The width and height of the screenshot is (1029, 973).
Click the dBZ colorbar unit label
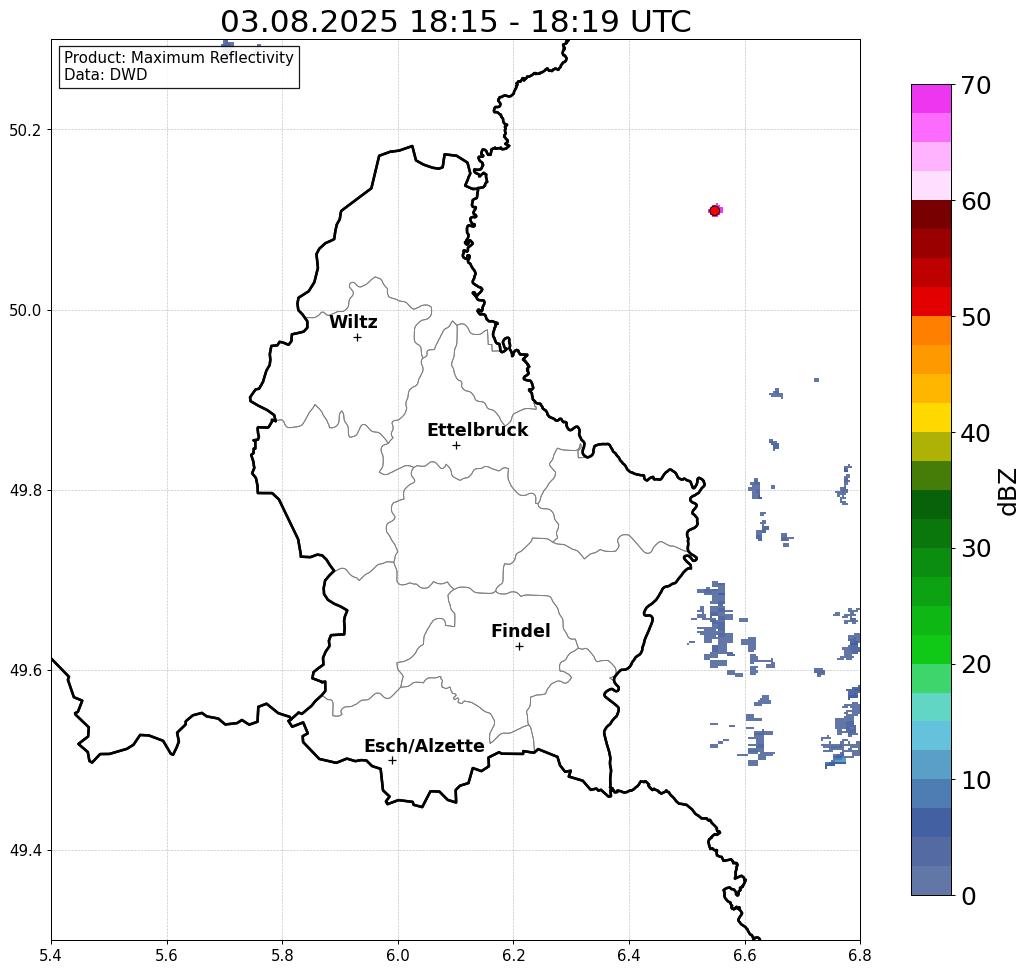click(x=1007, y=491)
